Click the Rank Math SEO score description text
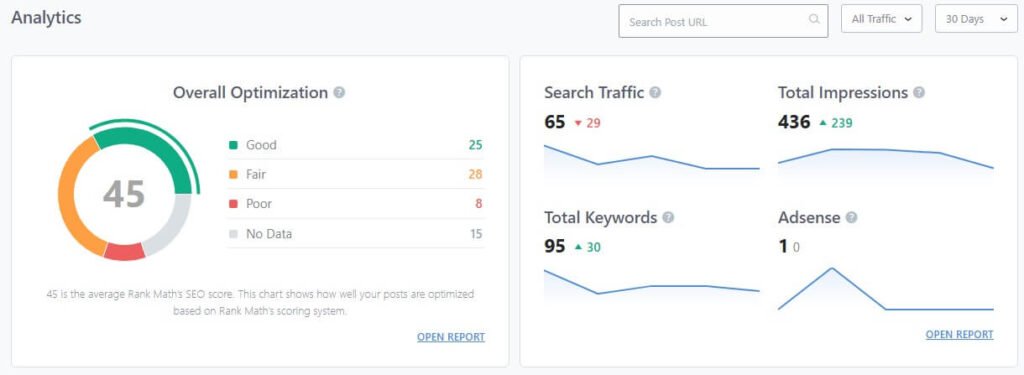The width and height of the screenshot is (1024, 375). [260, 302]
